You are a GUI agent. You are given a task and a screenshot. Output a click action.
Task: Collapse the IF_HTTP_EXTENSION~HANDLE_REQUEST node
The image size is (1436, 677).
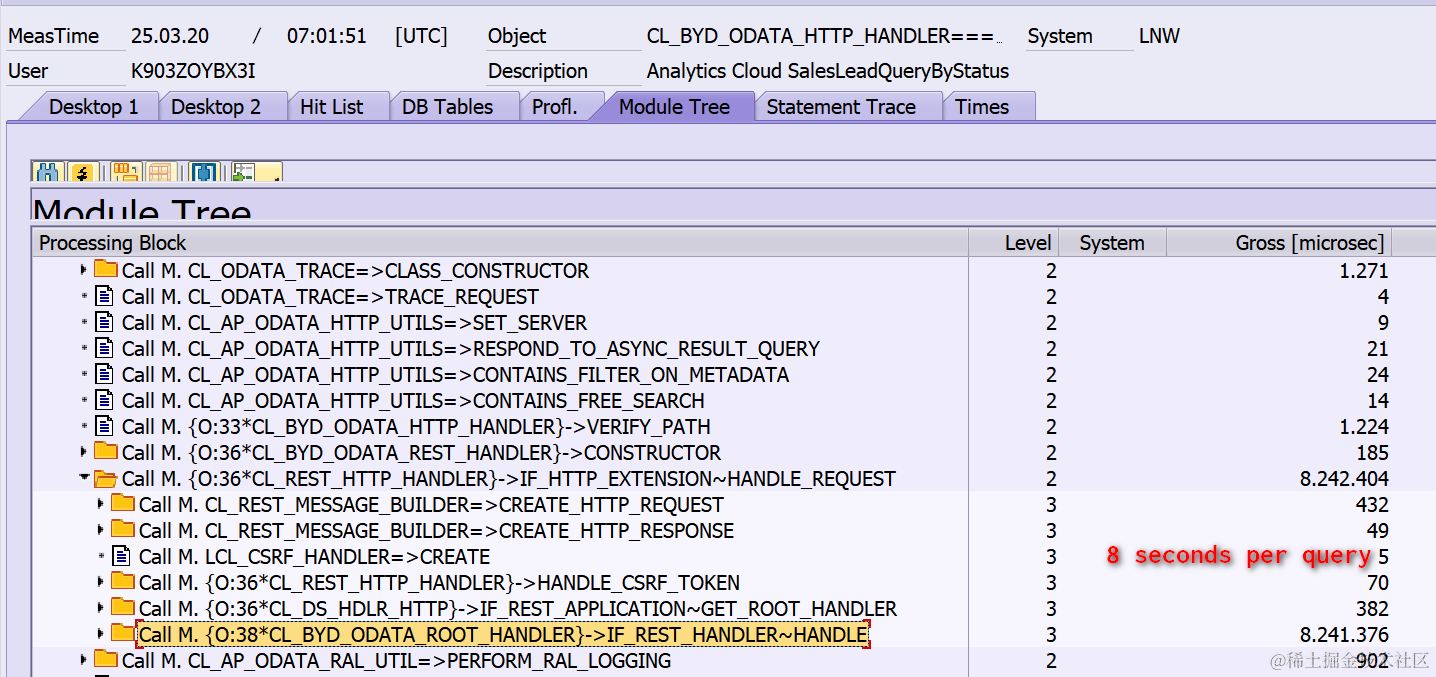[84, 478]
